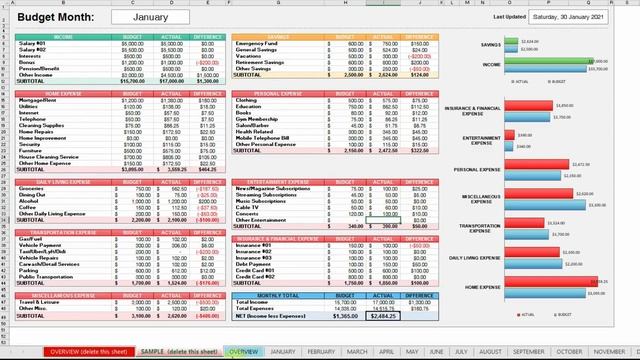
Task: Click the Salary #02 row label
Action: (x=32, y=50)
